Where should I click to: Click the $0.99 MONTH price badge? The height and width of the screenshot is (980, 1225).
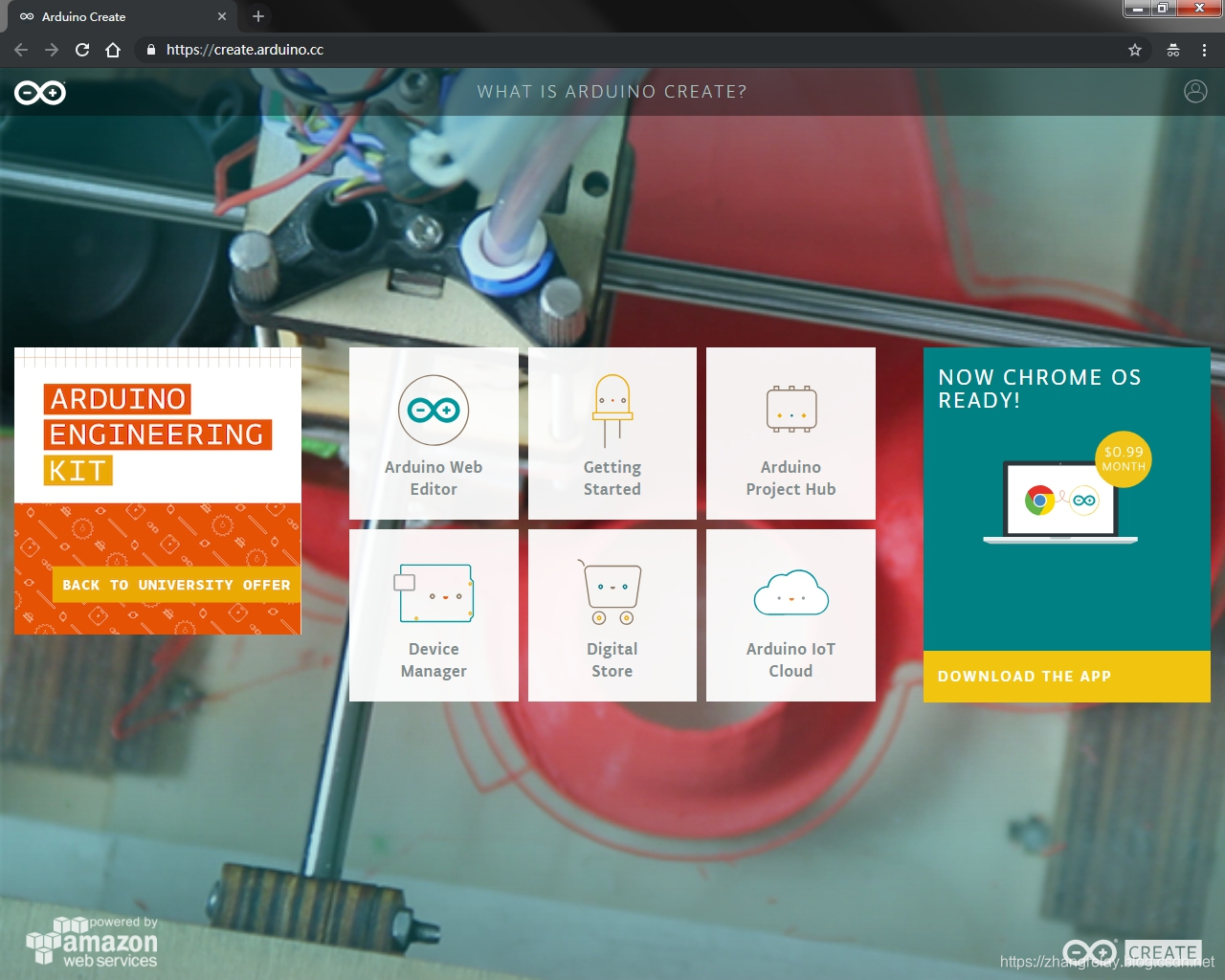pyautogui.click(x=1124, y=459)
